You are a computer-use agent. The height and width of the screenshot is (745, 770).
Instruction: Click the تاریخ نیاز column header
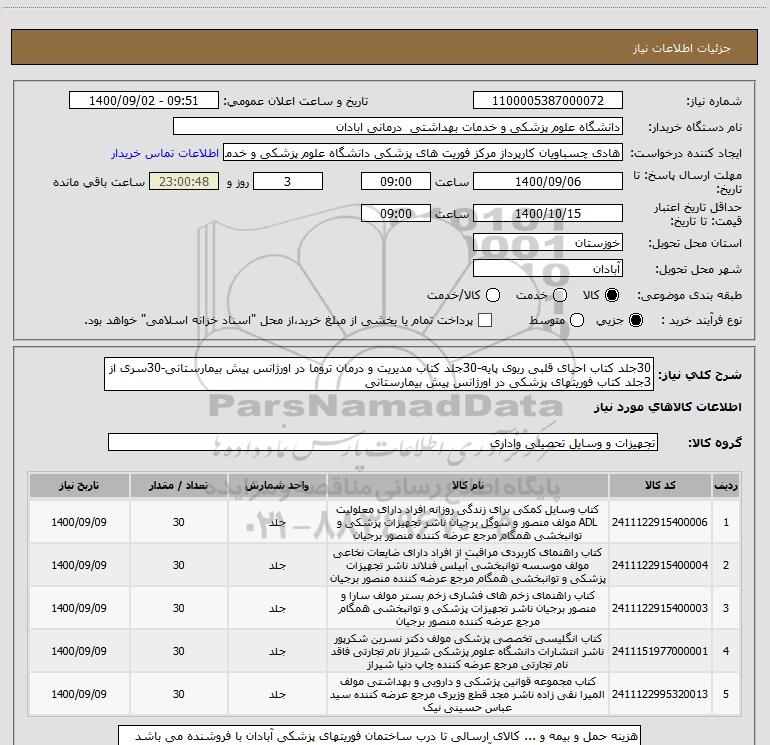[x=79, y=486]
